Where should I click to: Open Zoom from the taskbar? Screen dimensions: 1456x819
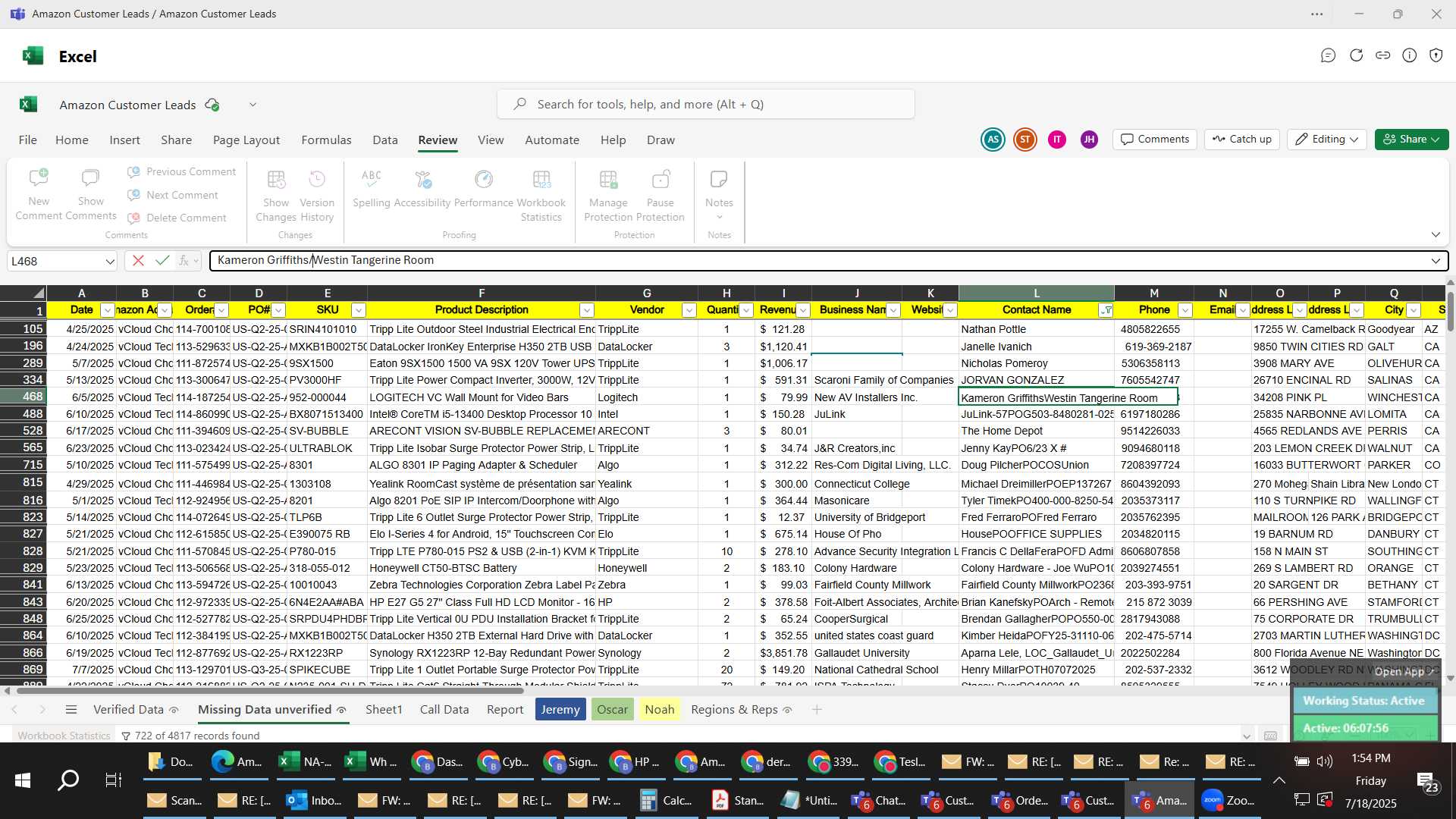pos(1230,800)
